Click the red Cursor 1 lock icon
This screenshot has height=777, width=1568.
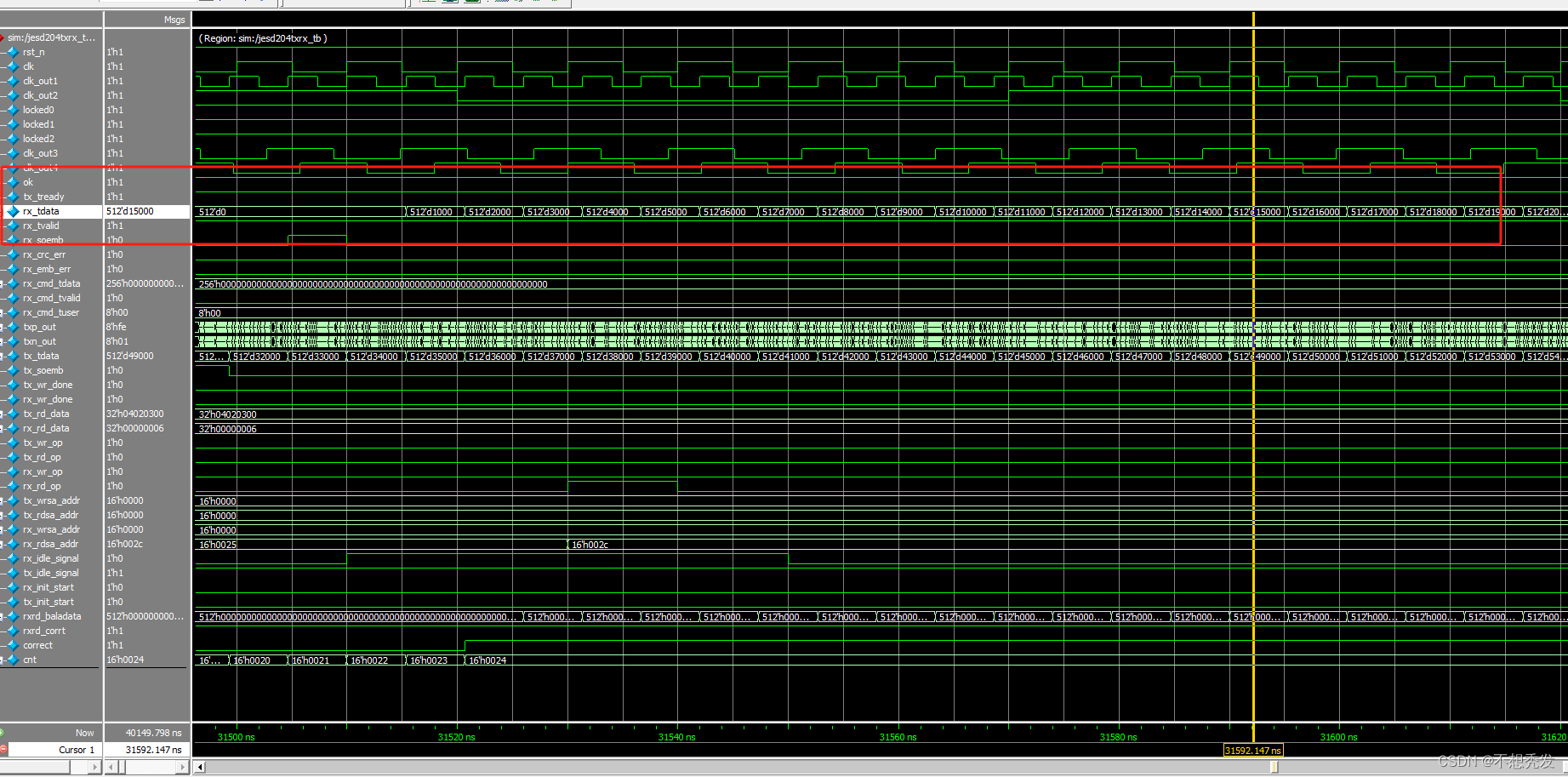[x=3, y=750]
